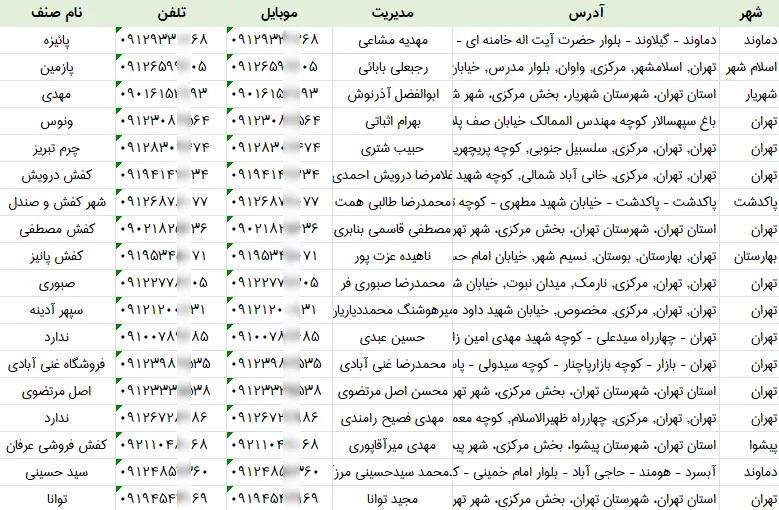The width and height of the screenshot is (779, 510).
Task: Select manager cell مهدیه مشاعی
Action: click(392, 40)
